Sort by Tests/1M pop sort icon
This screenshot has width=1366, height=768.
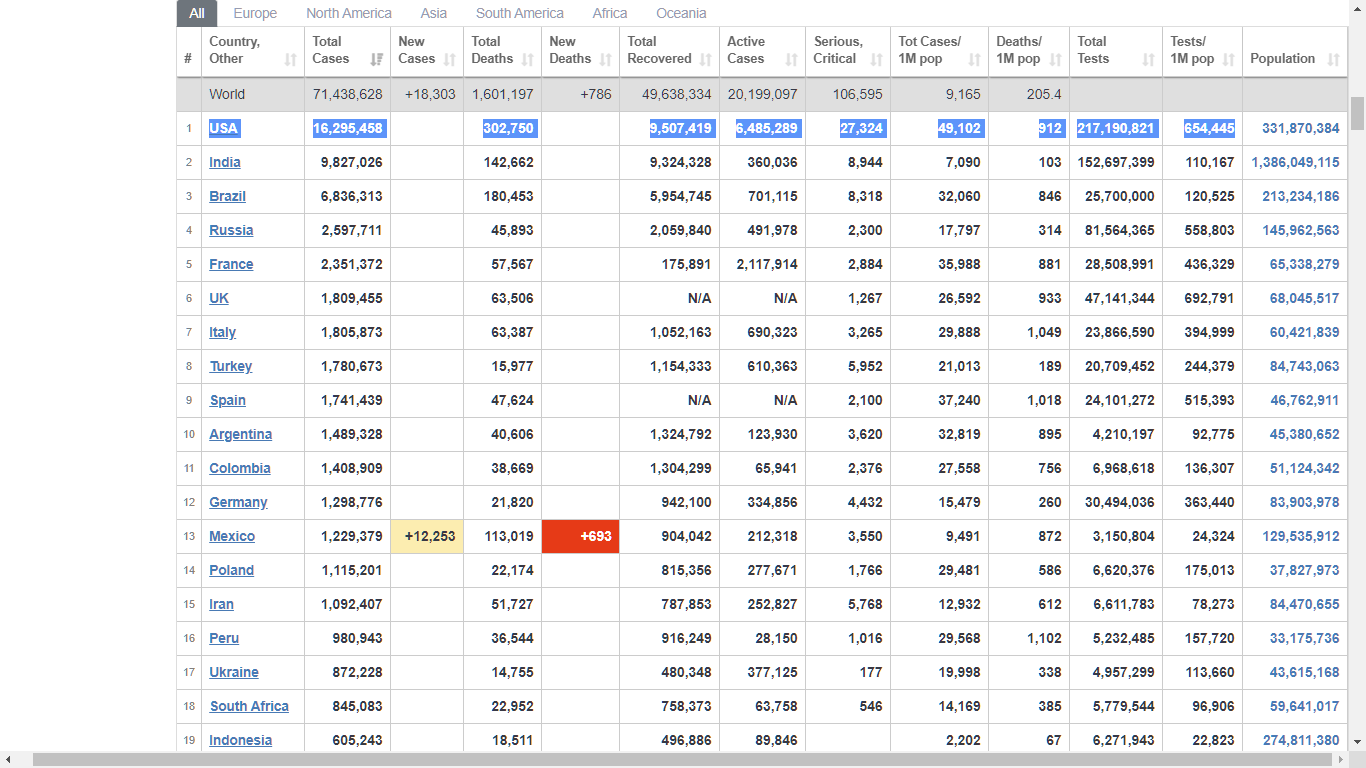[1228, 60]
